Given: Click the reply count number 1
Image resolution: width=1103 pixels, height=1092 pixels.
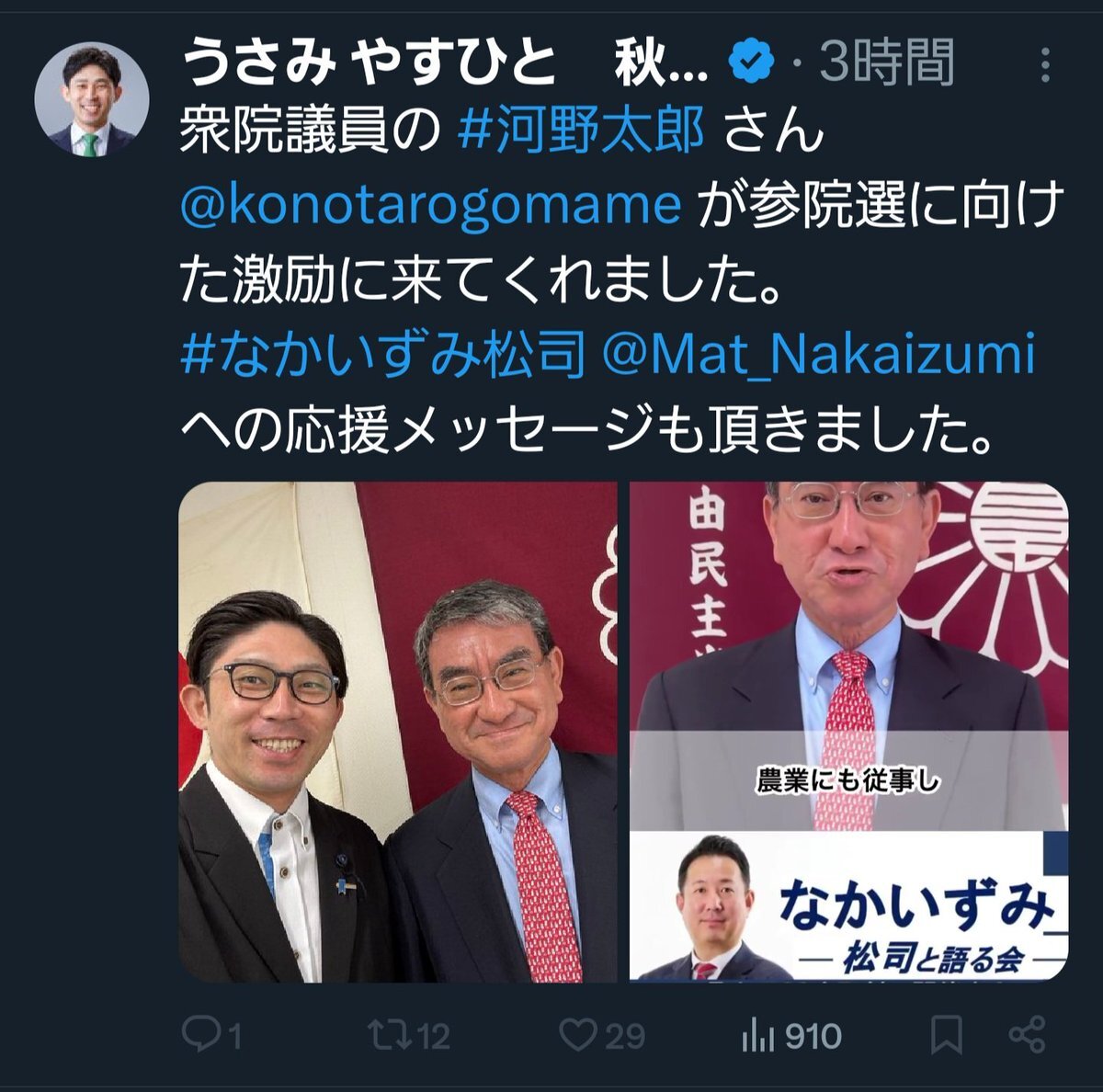Looking at the screenshot, I should 233,1038.
